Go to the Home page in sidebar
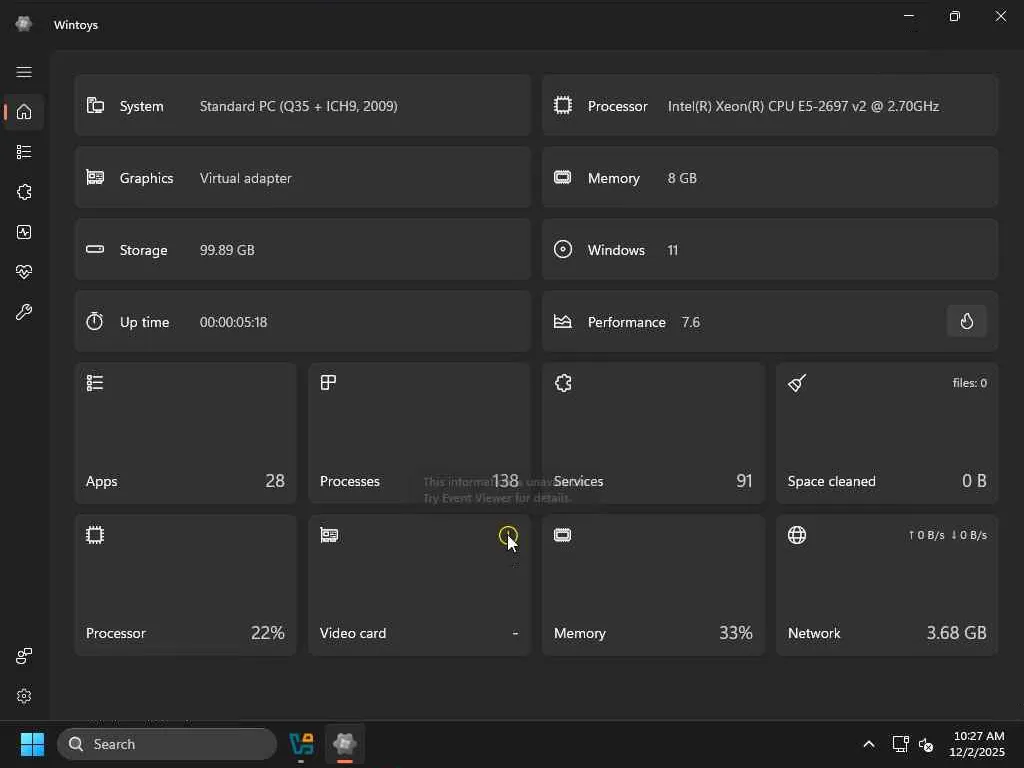The width and height of the screenshot is (1024, 768). click(x=24, y=112)
